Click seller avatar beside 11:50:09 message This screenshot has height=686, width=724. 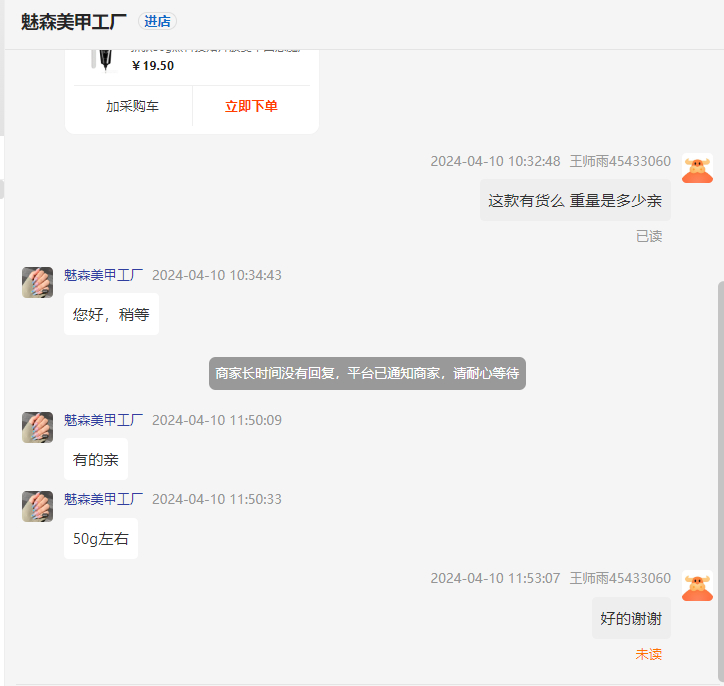(37, 427)
